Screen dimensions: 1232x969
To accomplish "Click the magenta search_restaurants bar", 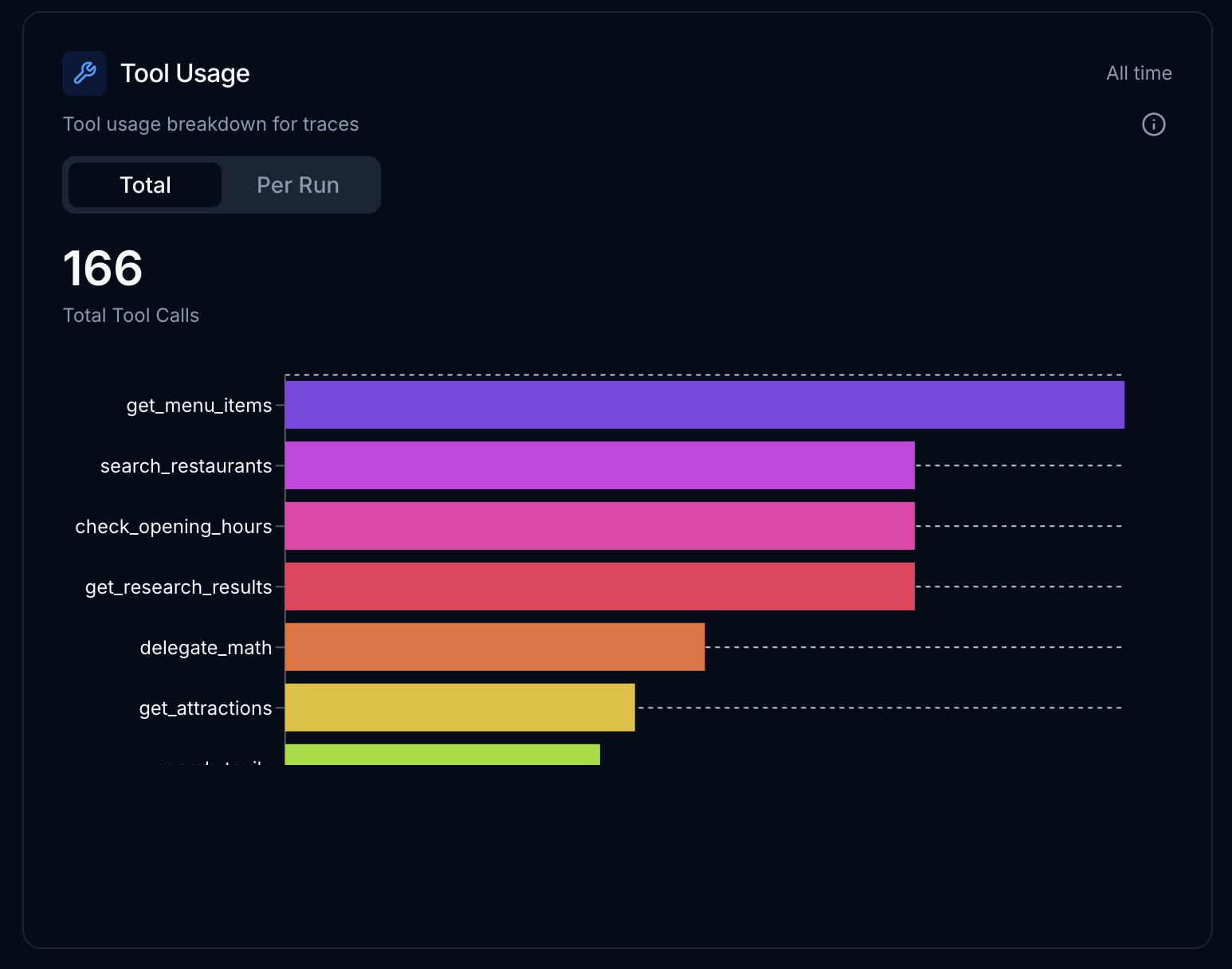I will (600, 465).
